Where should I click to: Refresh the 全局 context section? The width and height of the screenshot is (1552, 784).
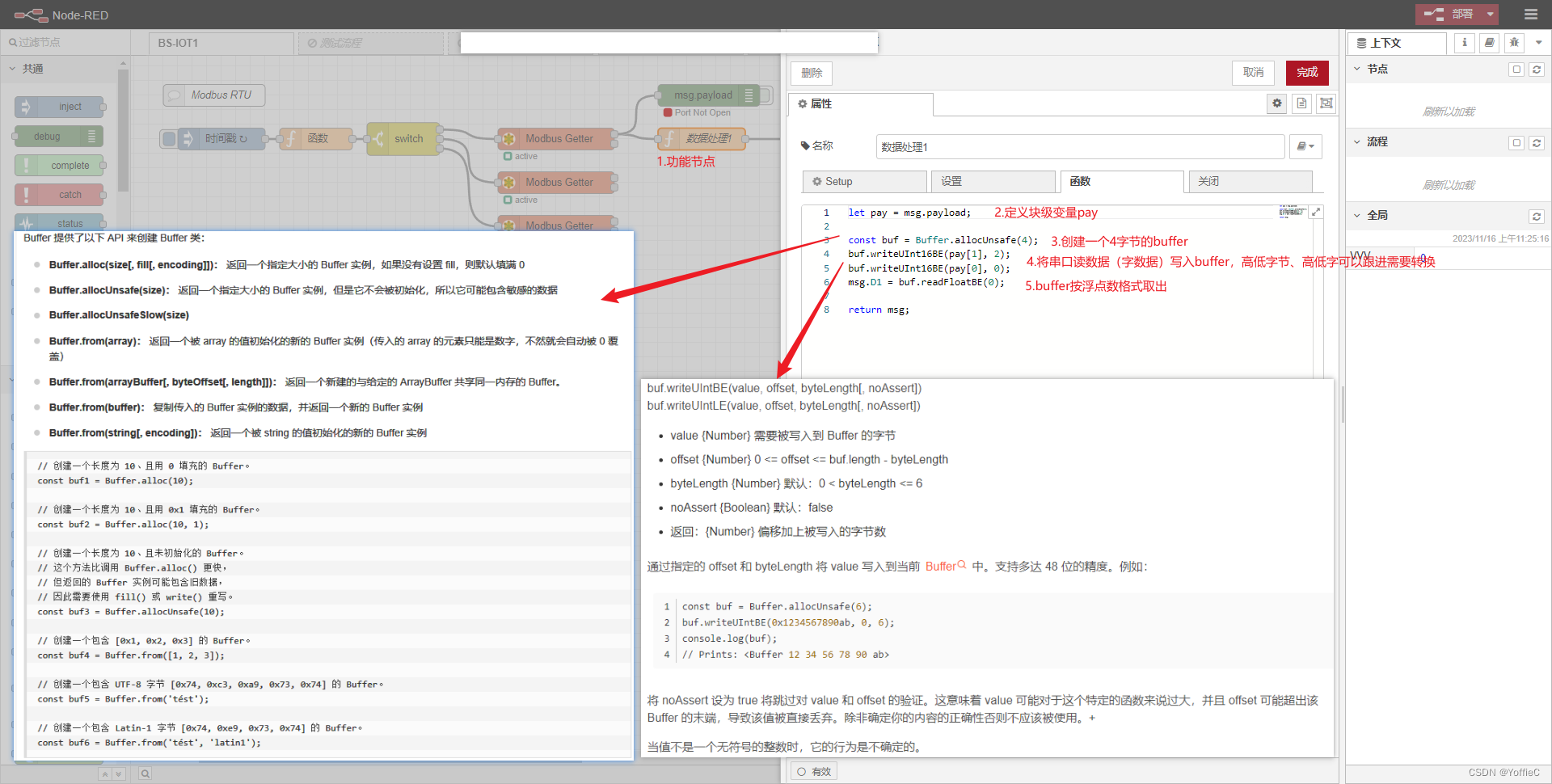1537,217
